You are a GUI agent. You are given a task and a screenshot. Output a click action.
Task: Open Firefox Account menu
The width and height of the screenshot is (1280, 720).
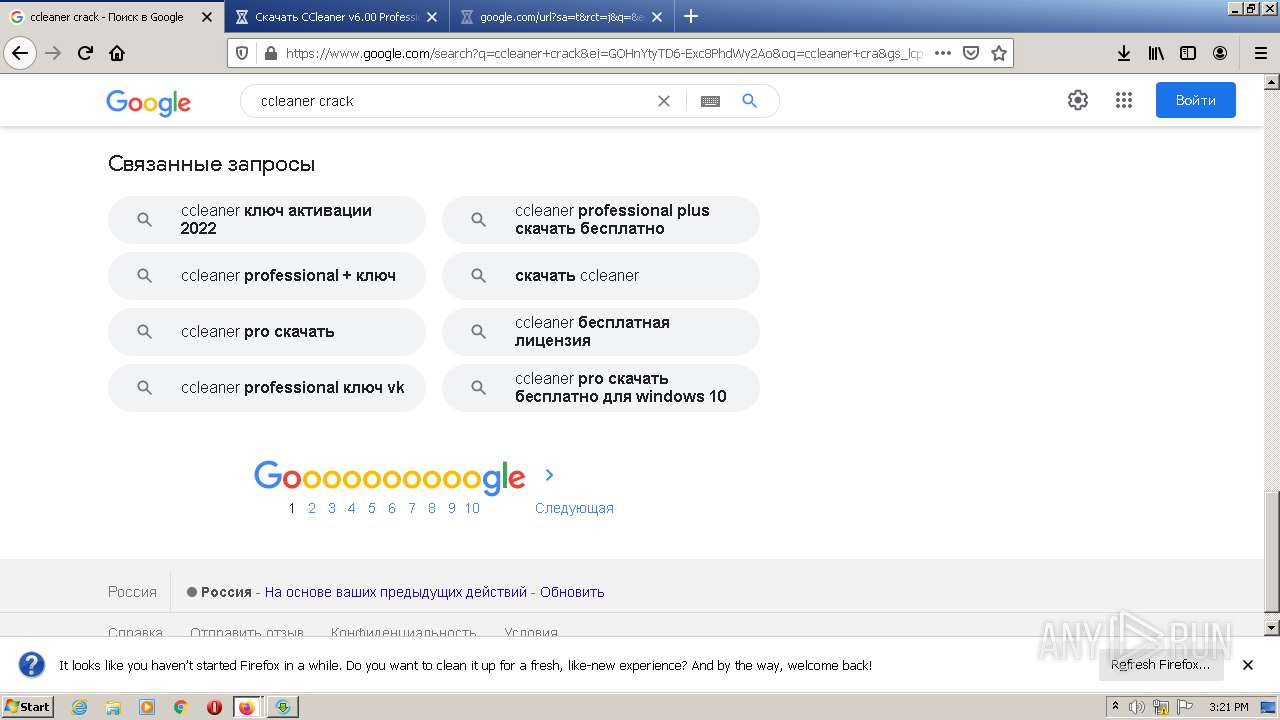point(1220,53)
